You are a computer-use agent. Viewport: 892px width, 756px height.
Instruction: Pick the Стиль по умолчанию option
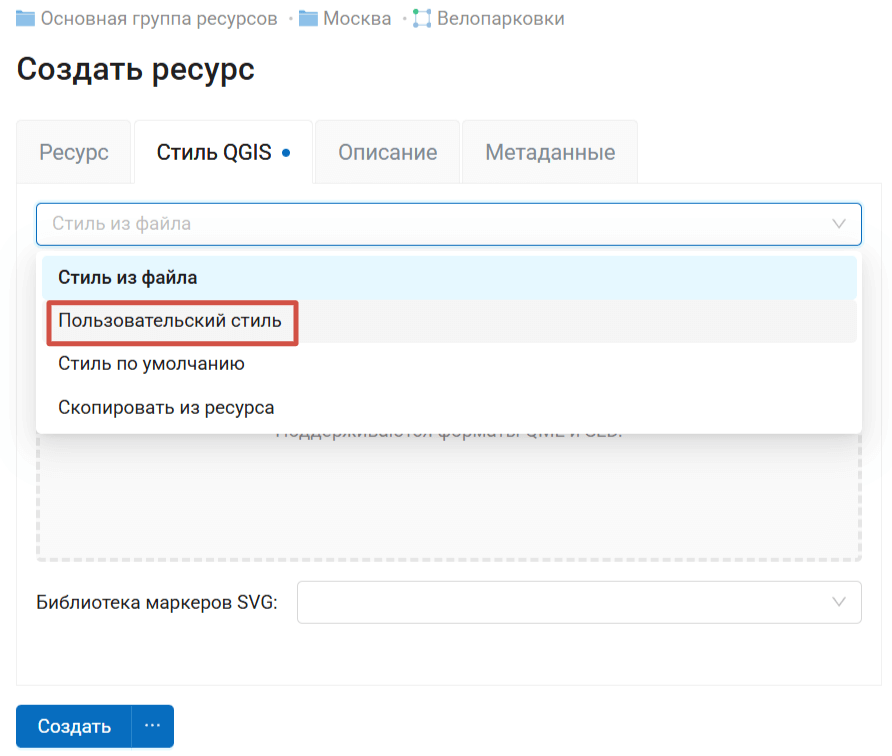click(x=151, y=364)
